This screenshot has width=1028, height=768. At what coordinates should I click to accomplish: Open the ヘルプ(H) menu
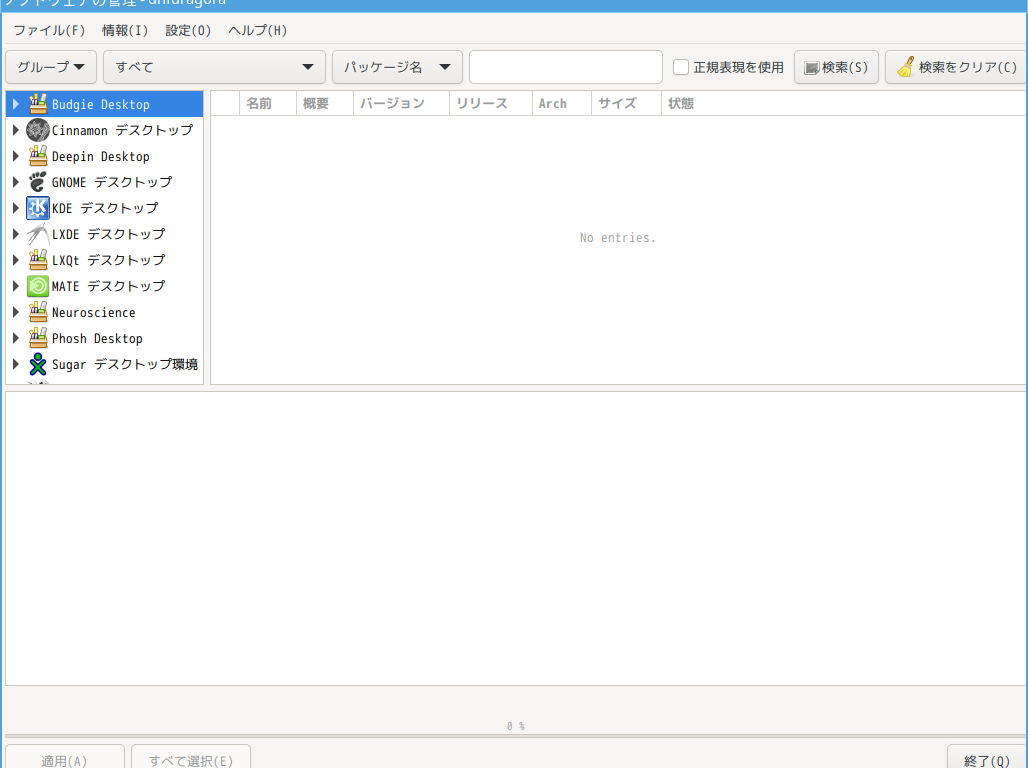pos(258,30)
